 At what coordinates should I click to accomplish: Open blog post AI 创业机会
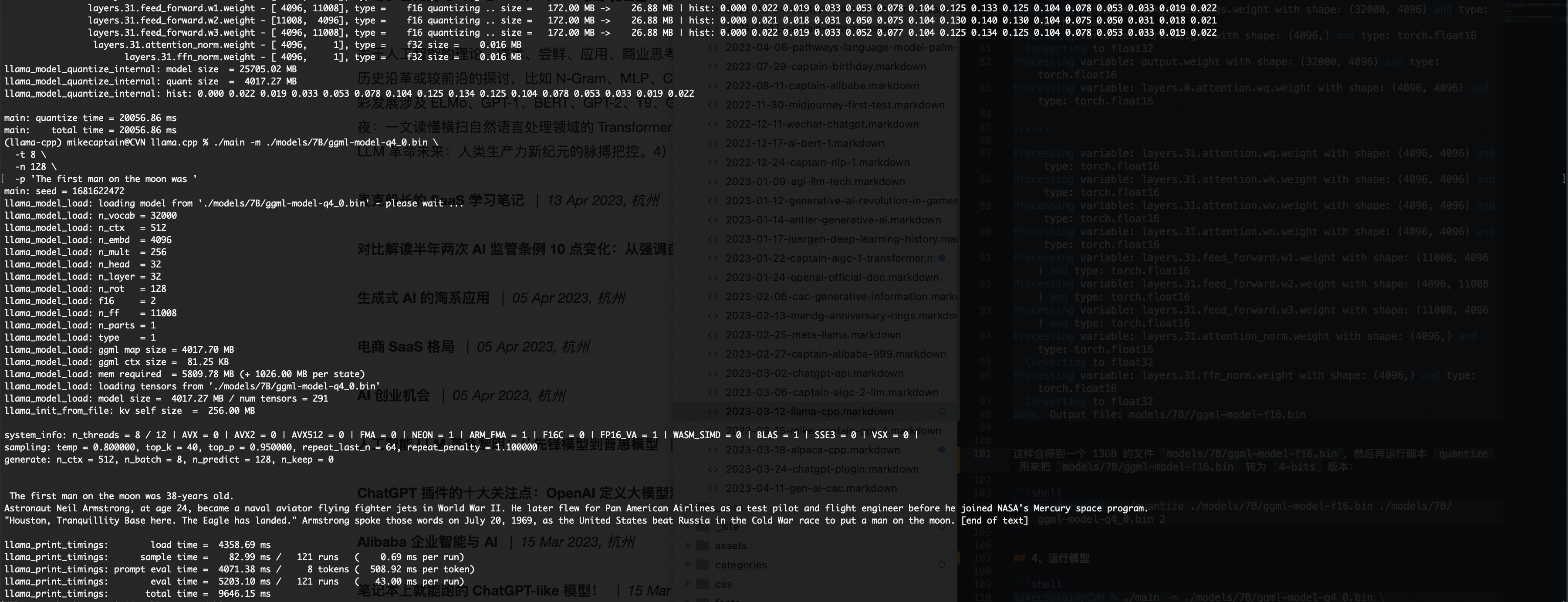point(393,396)
